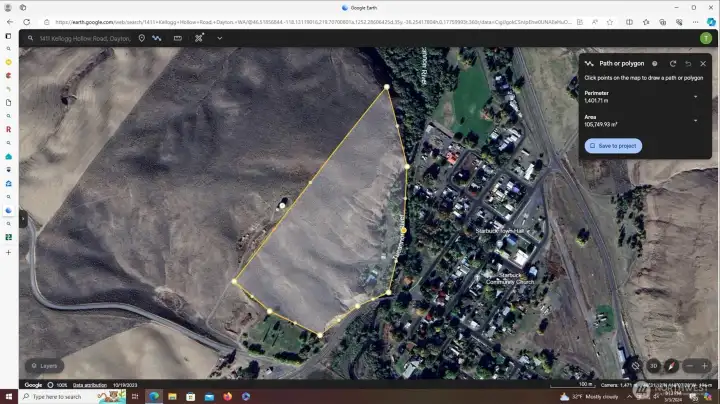Zoom in with the plus button
The width and height of the screenshot is (720, 404).
point(705,366)
